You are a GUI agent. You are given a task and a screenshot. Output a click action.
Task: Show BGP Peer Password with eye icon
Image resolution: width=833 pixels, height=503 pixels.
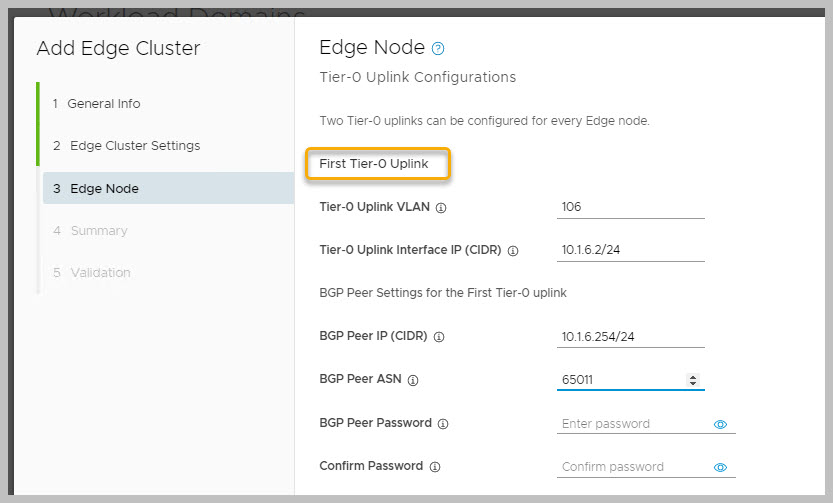tap(720, 424)
